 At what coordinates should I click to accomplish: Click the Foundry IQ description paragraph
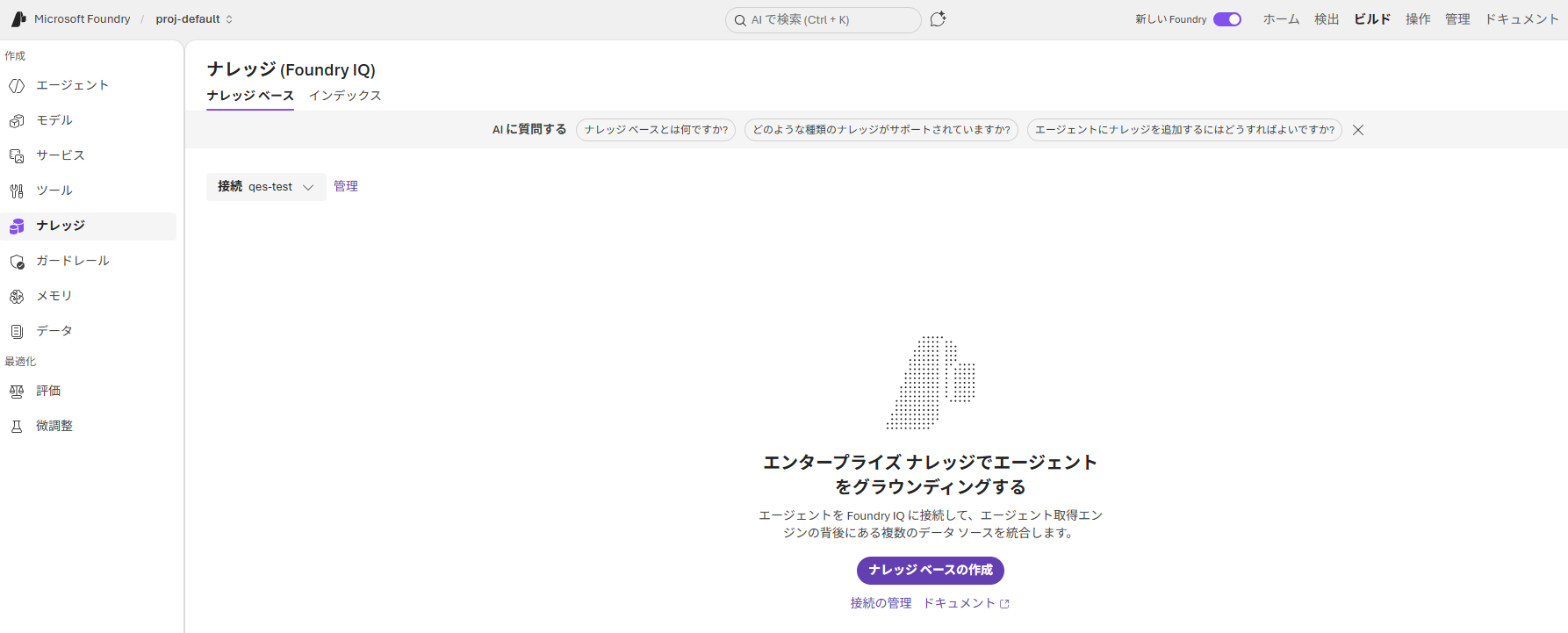(931, 524)
